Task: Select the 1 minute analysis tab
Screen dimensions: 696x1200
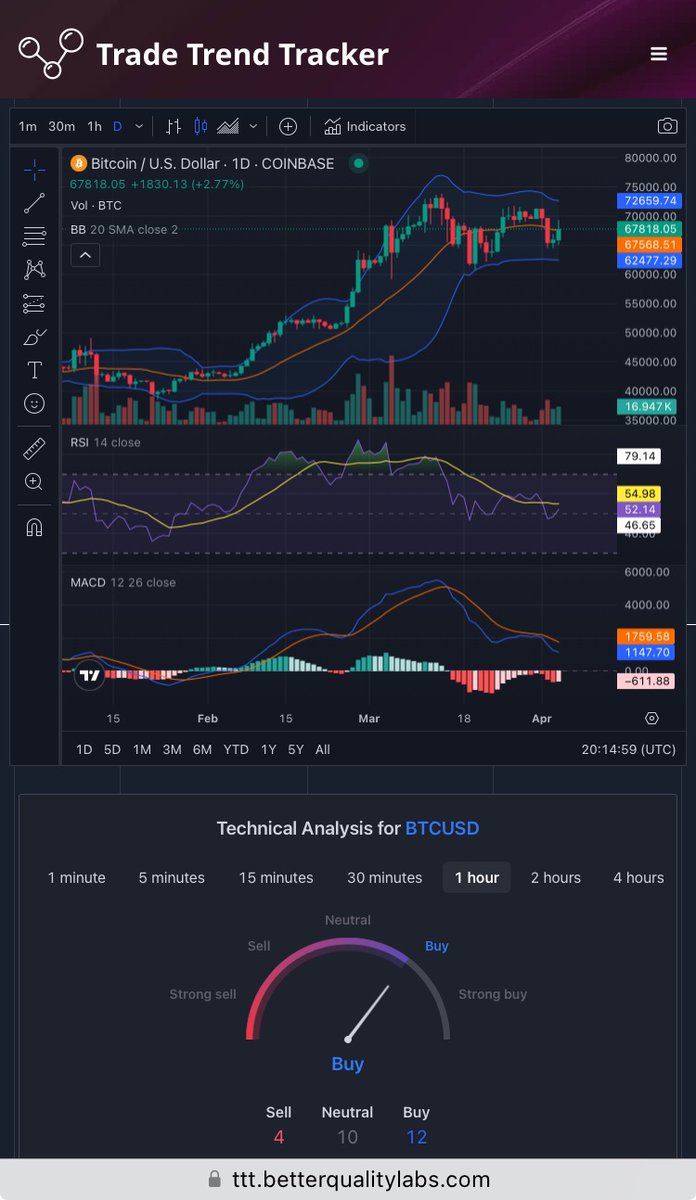Action: (77, 877)
